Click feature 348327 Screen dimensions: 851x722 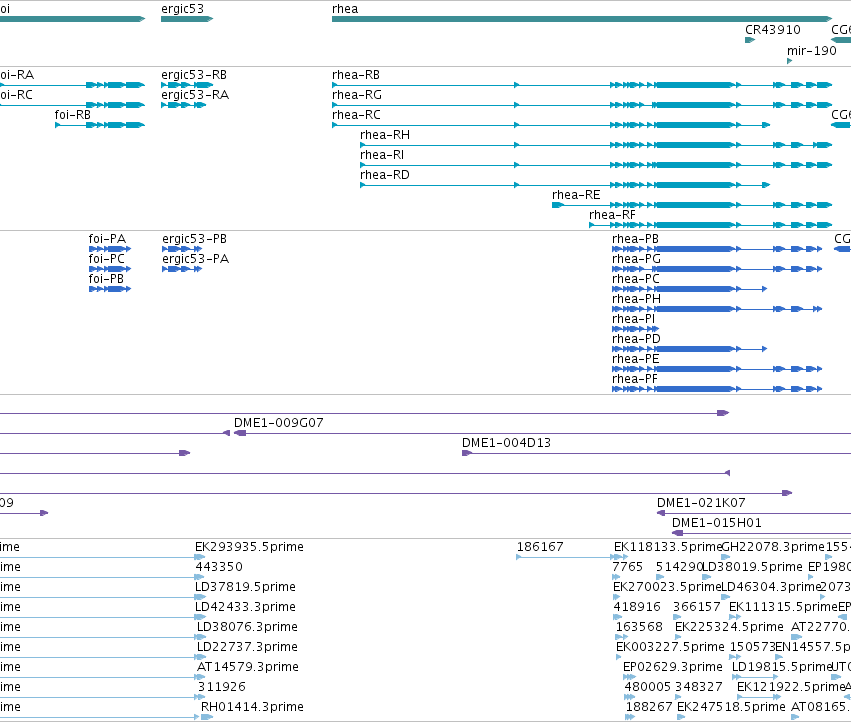(x=679, y=697)
